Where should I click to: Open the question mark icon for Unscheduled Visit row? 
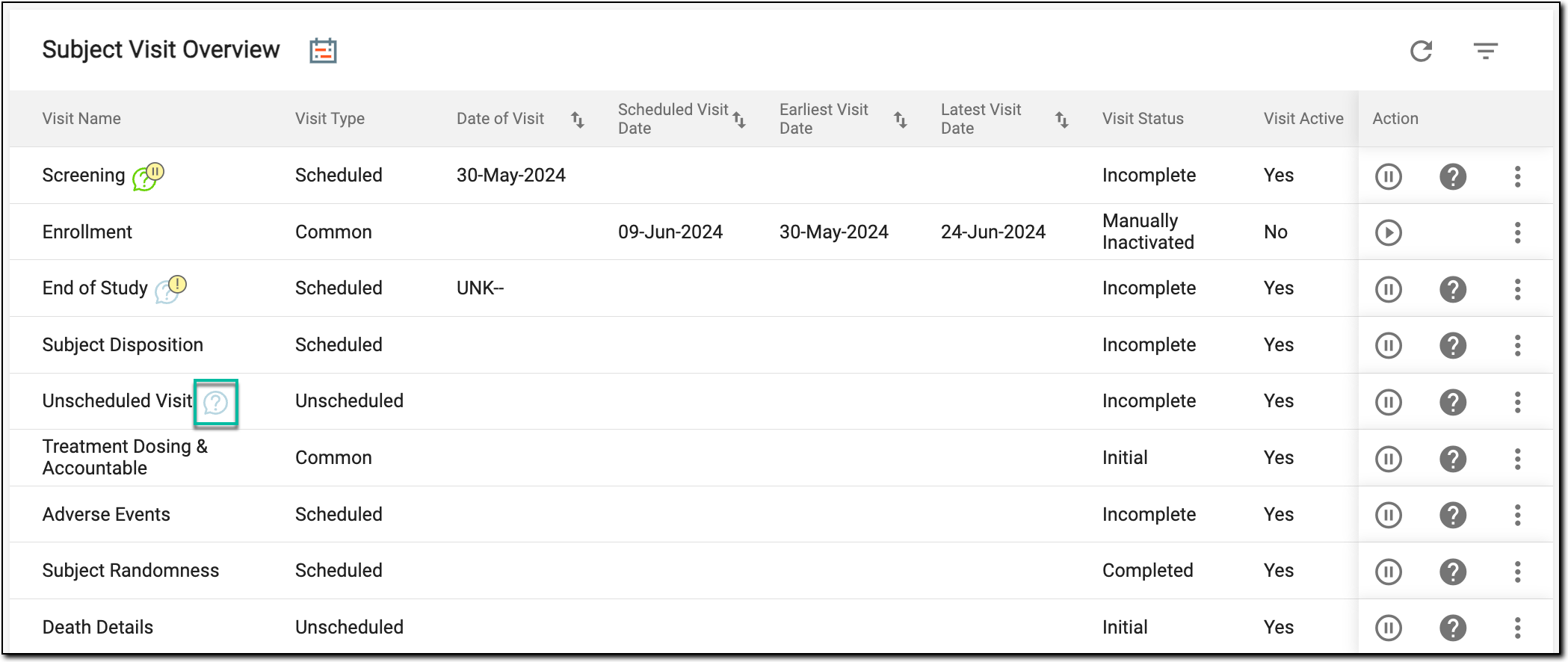(1452, 402)
